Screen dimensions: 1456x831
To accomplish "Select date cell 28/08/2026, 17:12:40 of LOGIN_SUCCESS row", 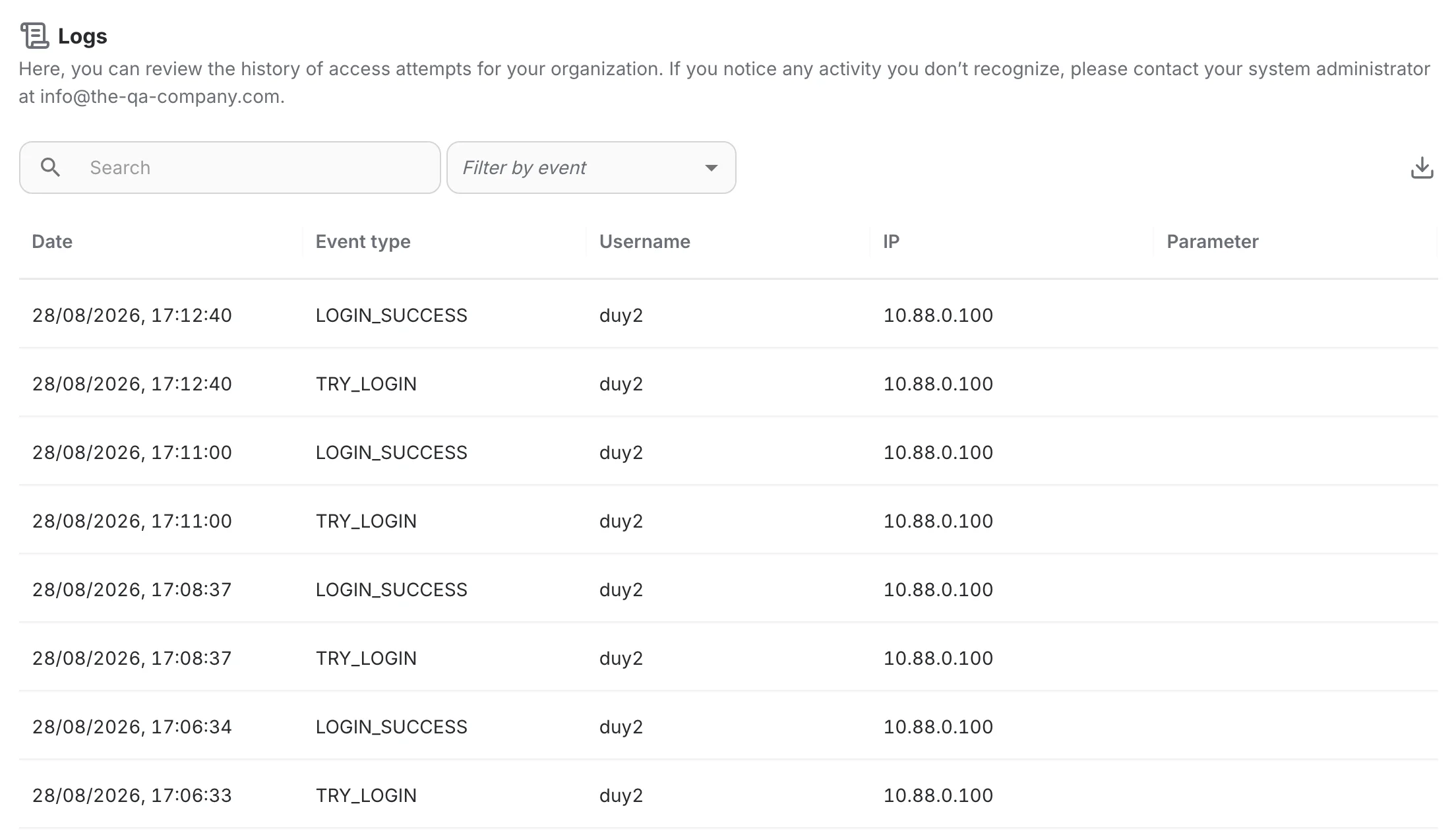I will [x=132, y=315].
